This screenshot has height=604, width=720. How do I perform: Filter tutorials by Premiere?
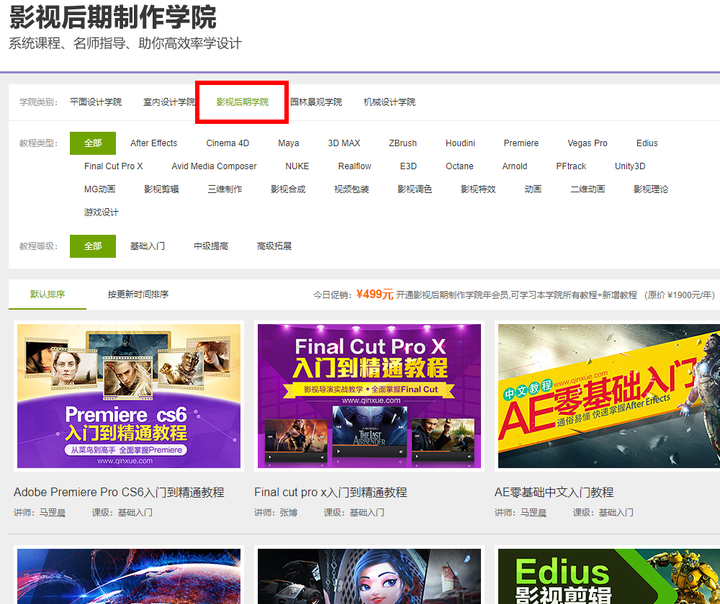coord(521,143)
